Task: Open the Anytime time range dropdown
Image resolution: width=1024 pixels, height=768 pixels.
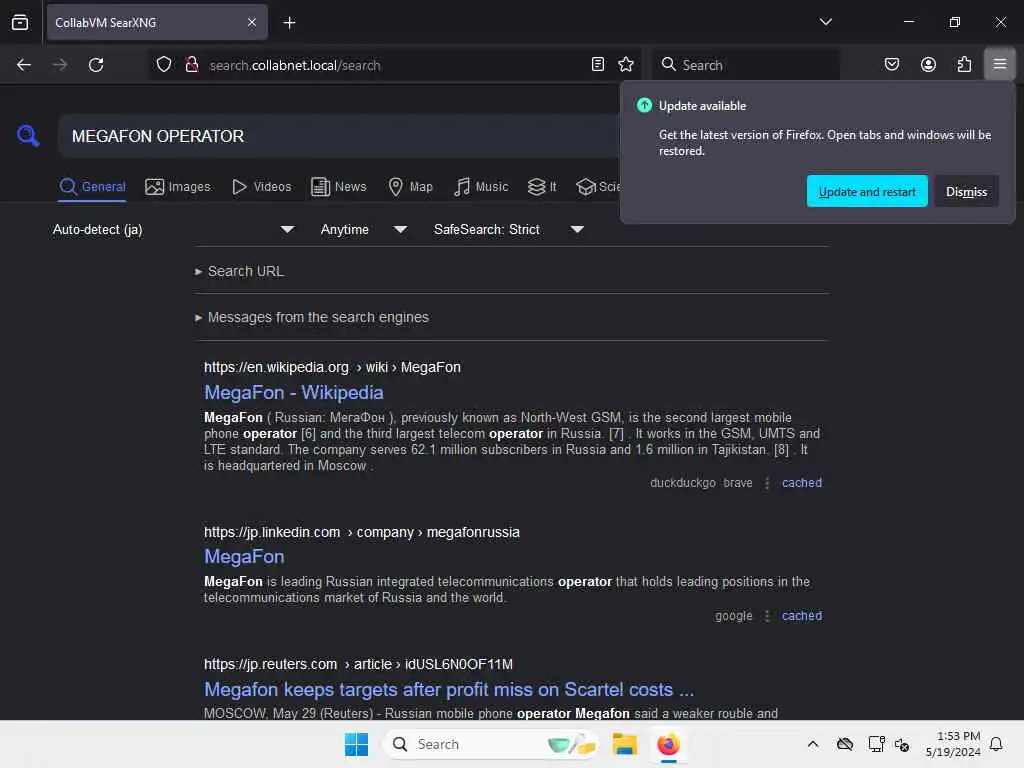Action: pos(363,229)
